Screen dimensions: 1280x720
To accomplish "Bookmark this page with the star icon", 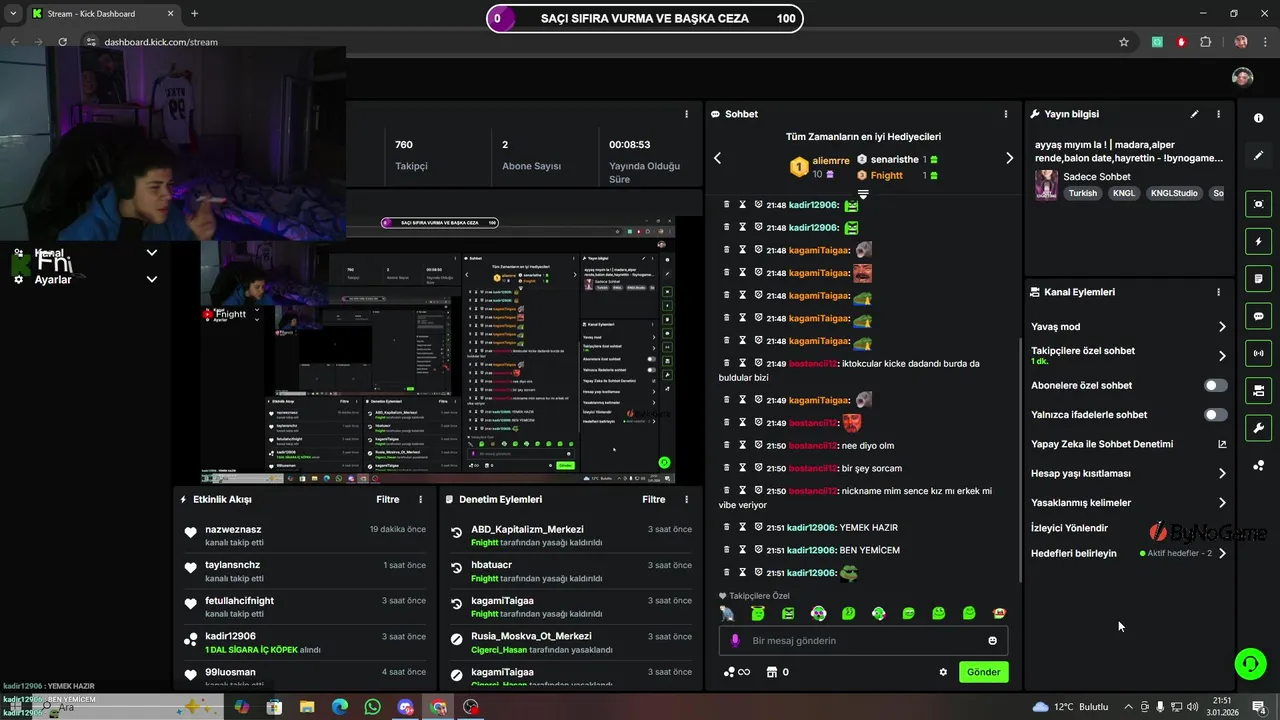I will (1124, 42).
